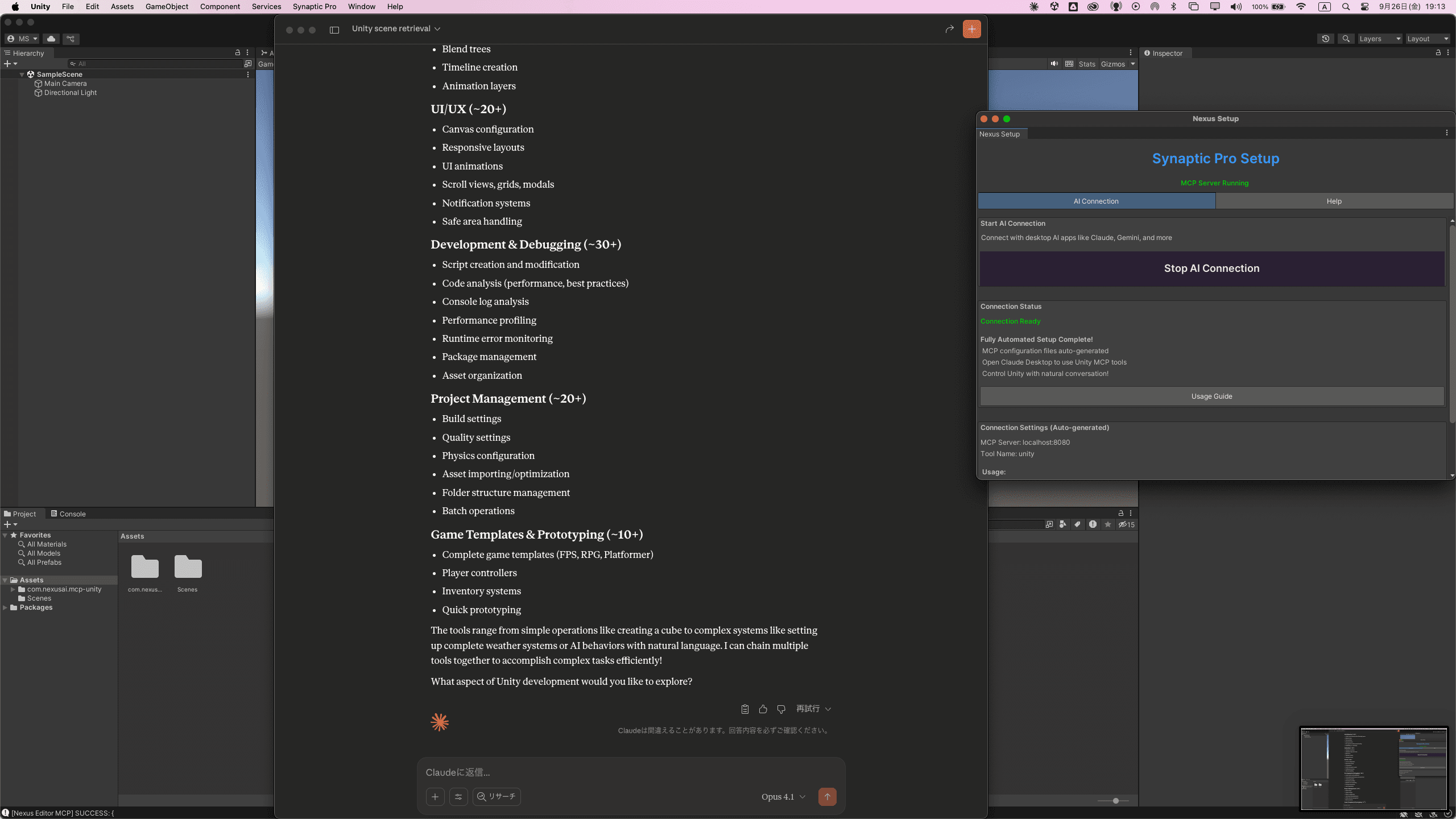Click the Usage Guide button
The width and height of the screenshot is (1456, 819).
(1211, 396)
